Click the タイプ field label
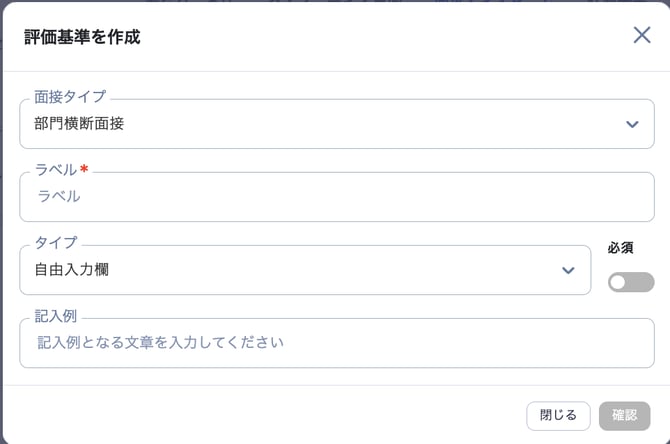 56,243
